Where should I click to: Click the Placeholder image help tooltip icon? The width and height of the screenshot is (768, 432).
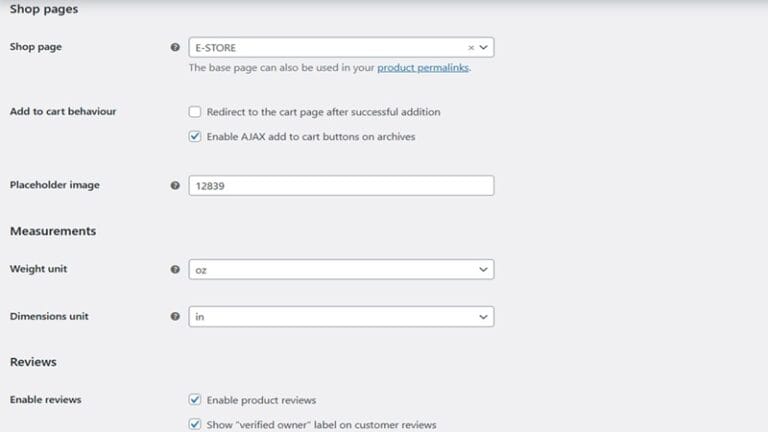[x=176, y=186]
